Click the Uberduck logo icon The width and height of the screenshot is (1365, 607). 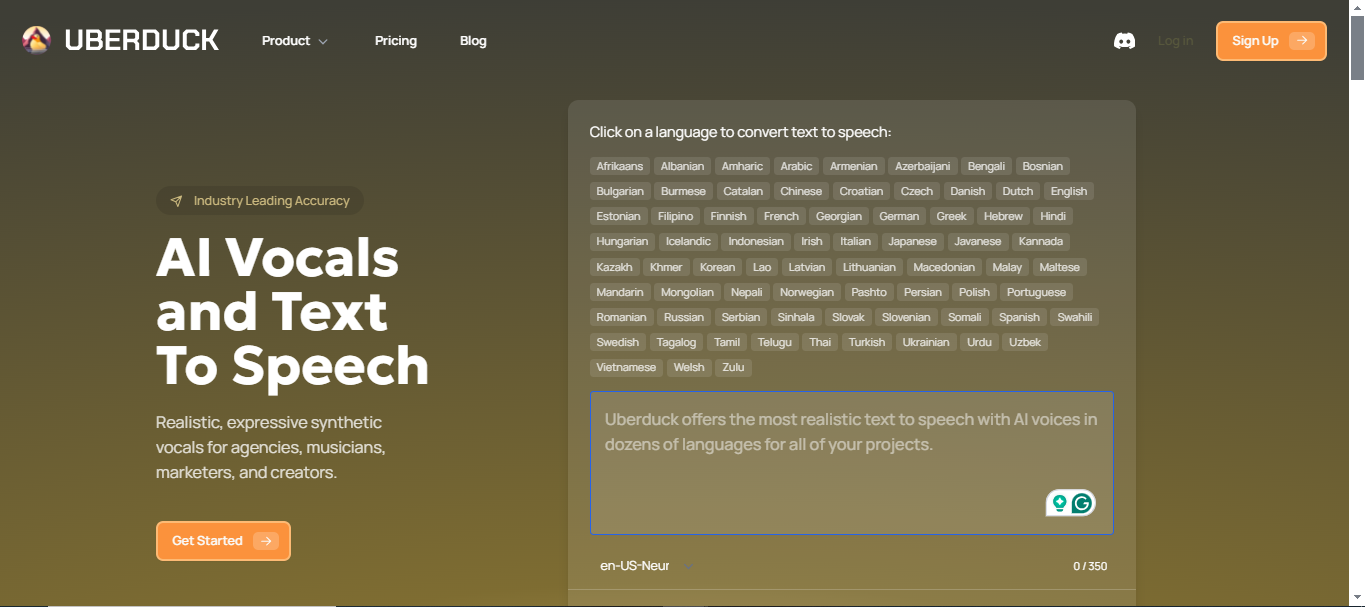point(36,40)
